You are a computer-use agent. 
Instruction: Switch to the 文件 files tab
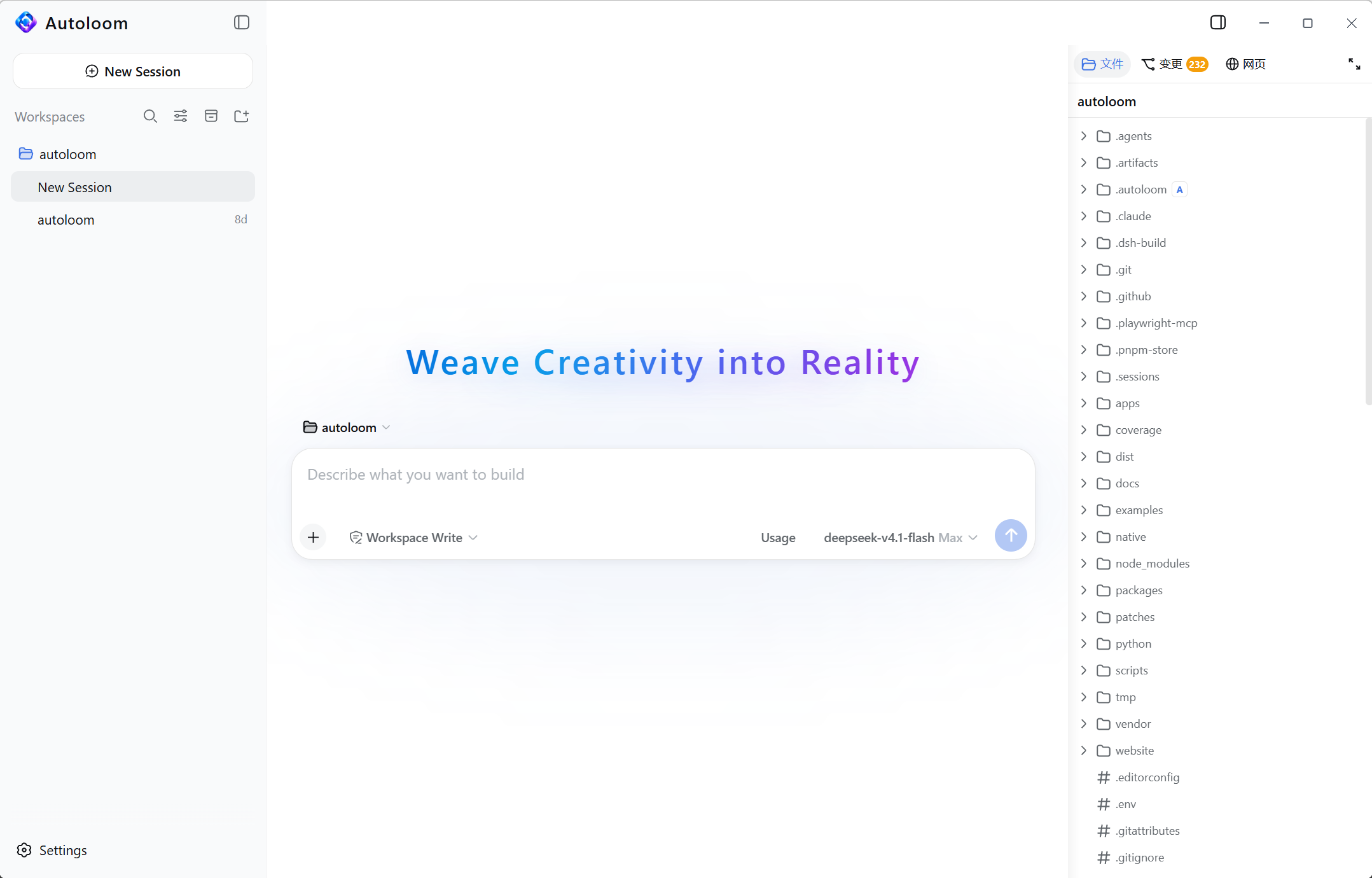tap(1103, 64)
